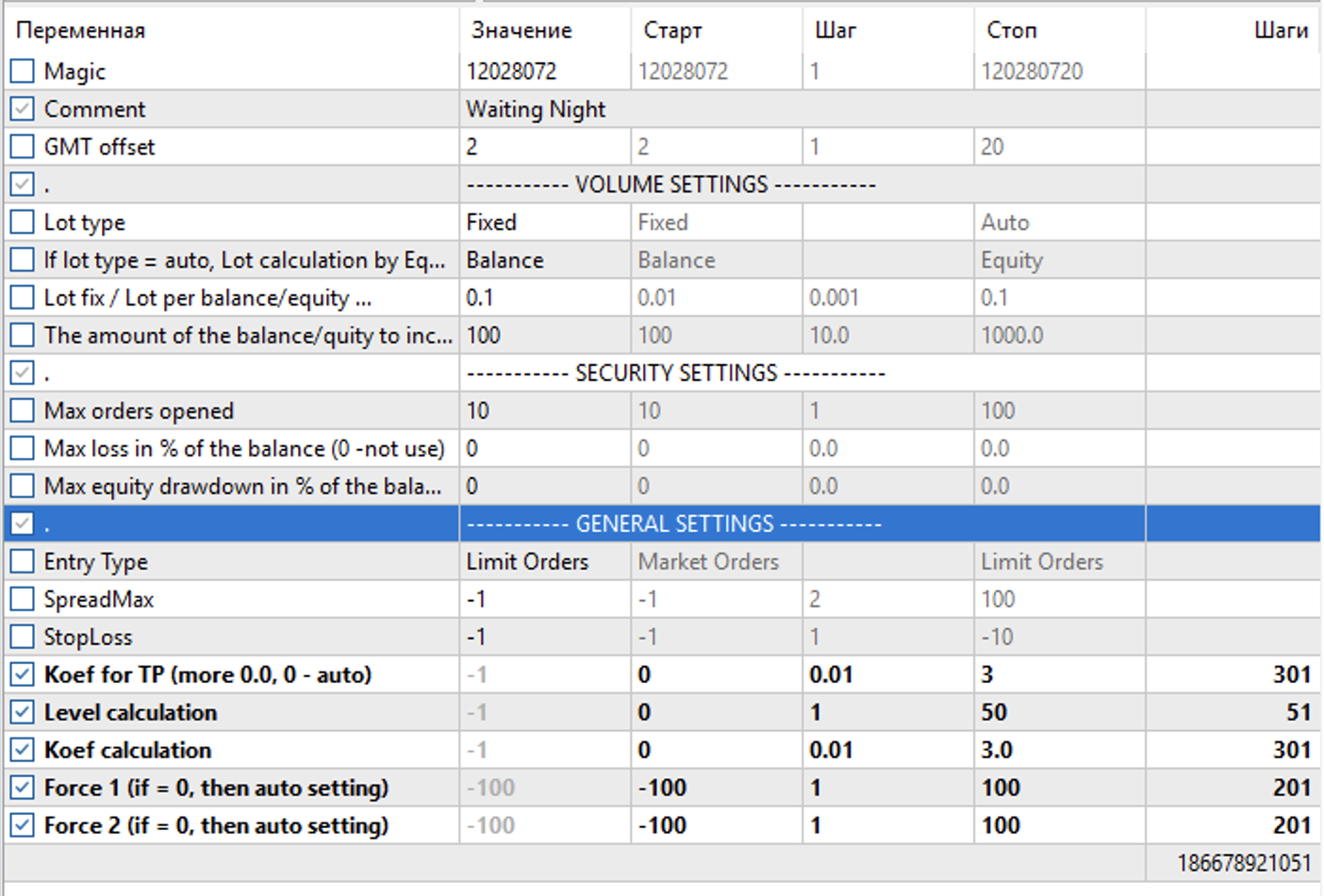Click the amount-of-balance value 100
1324x896 pixels.
(x=545, y=335)
